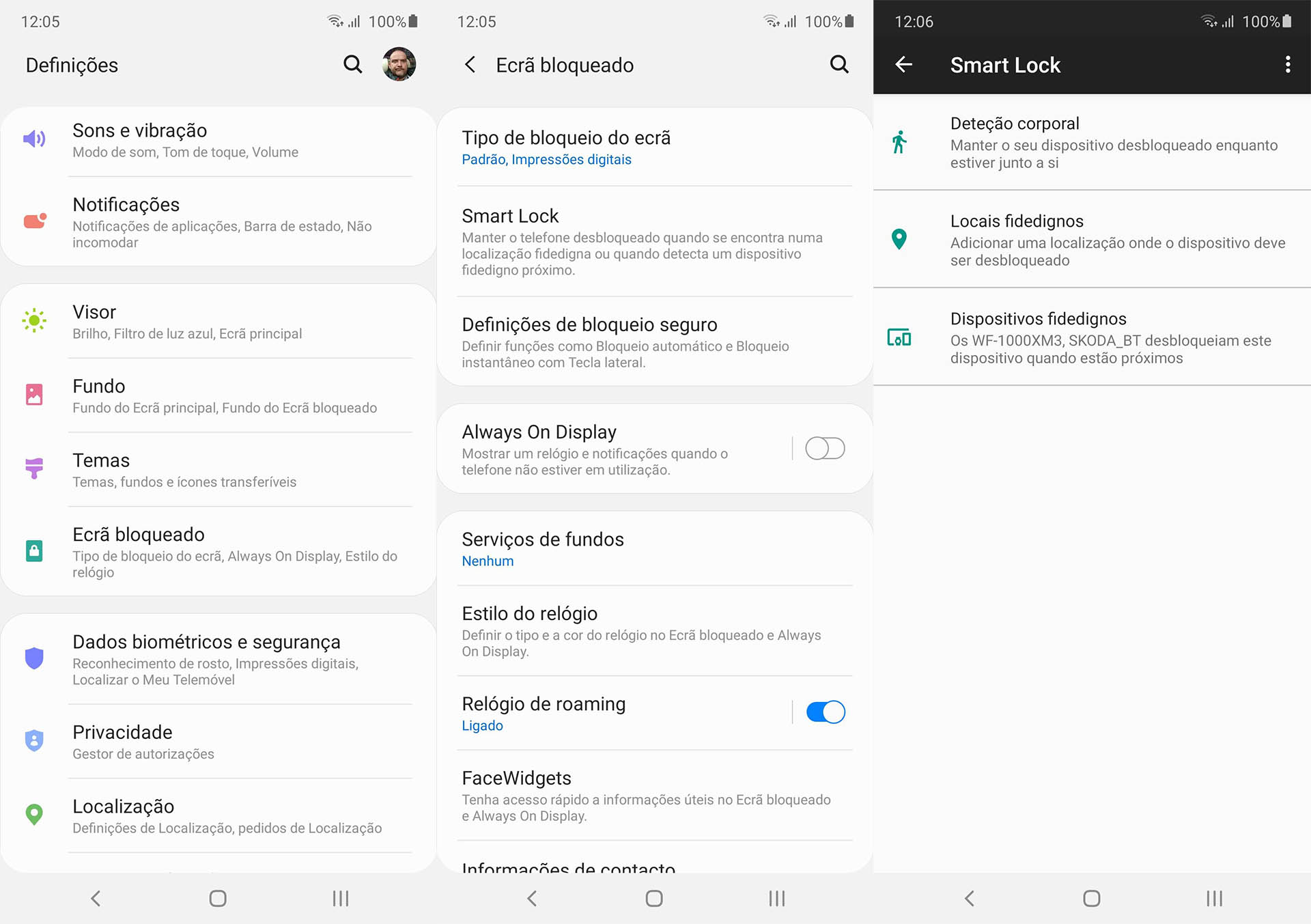The image size is (1311, 924).
Task: Tap the Privacidade shield person icon
Action: [34, 740]
